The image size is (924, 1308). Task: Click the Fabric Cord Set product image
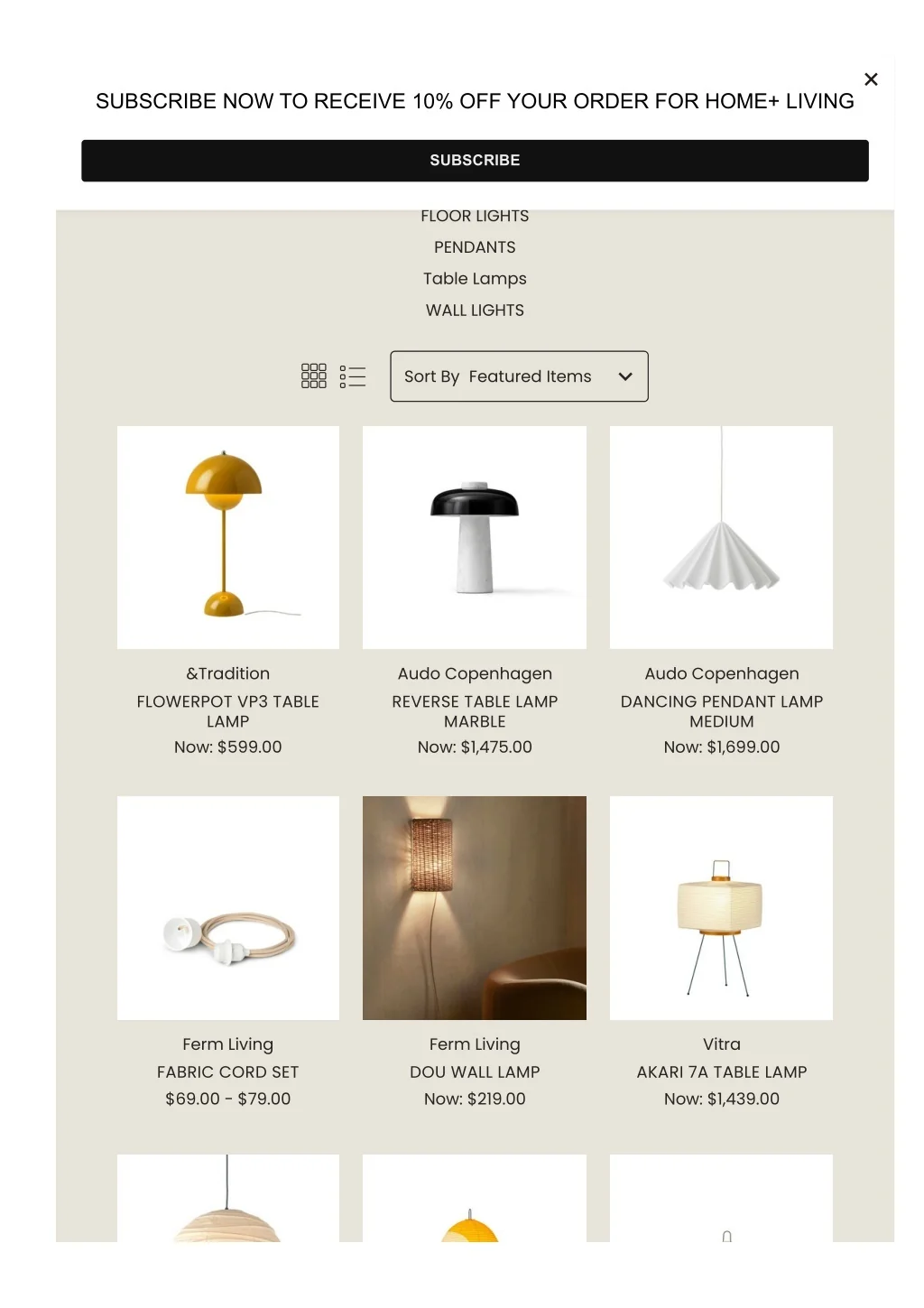pyautogui.click(x=228, y=907)
